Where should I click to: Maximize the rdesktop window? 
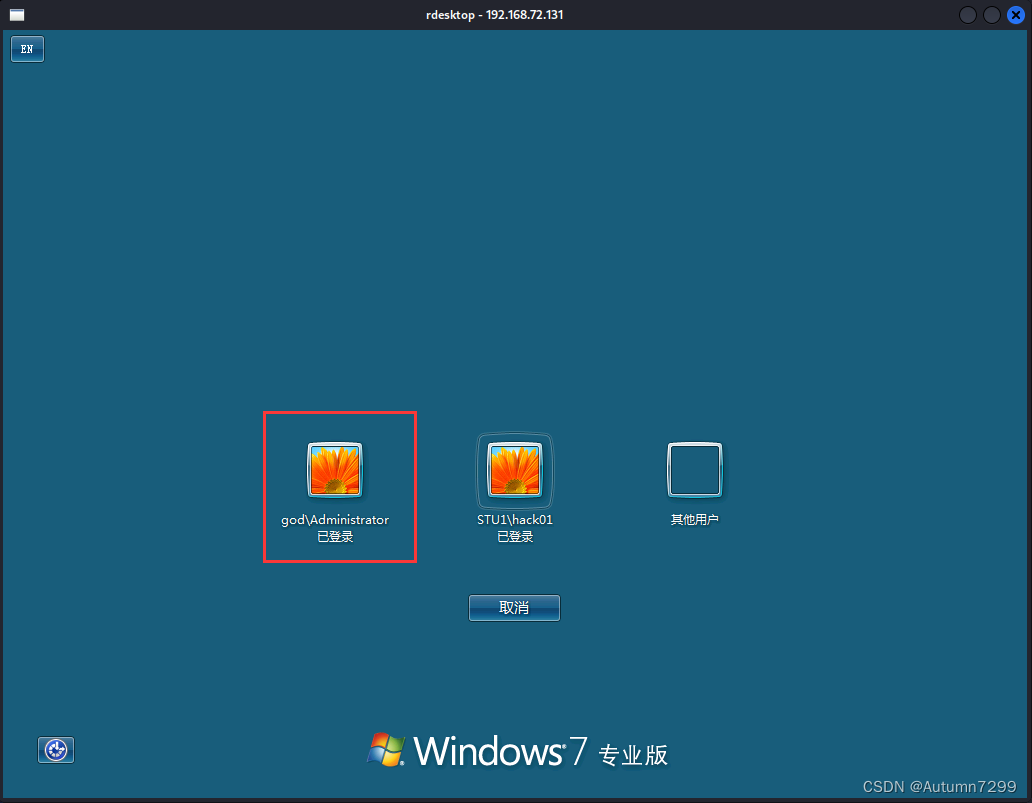992,15
